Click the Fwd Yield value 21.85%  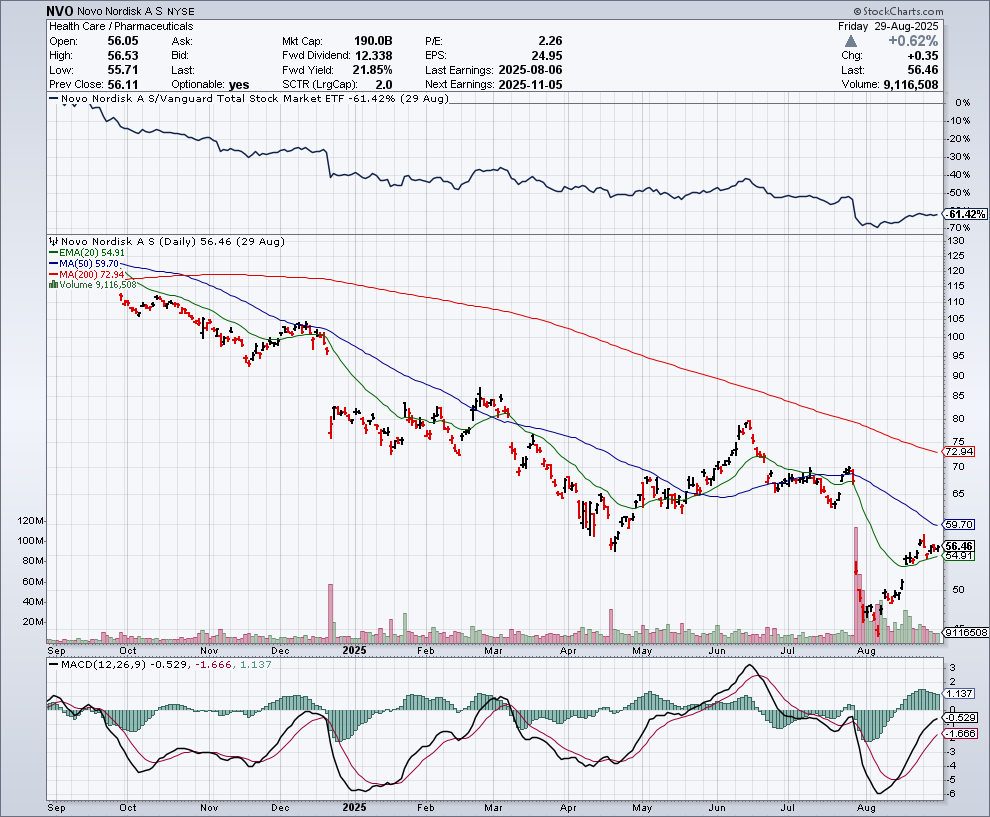tap(372, 70)
